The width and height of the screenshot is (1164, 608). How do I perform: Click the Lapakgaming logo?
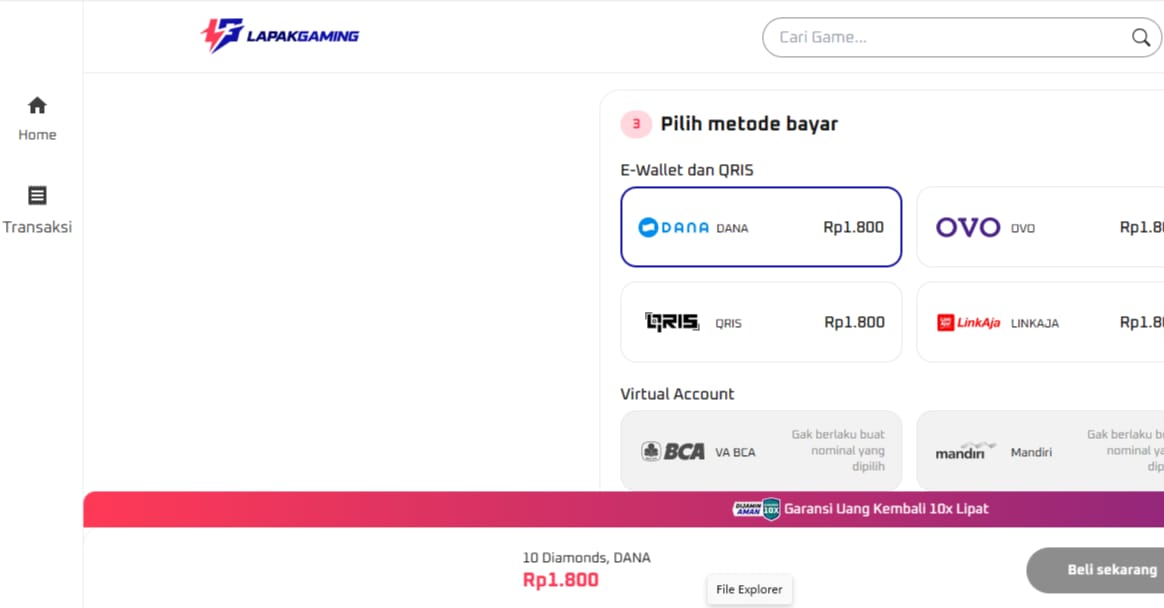[x=280, y=36]
